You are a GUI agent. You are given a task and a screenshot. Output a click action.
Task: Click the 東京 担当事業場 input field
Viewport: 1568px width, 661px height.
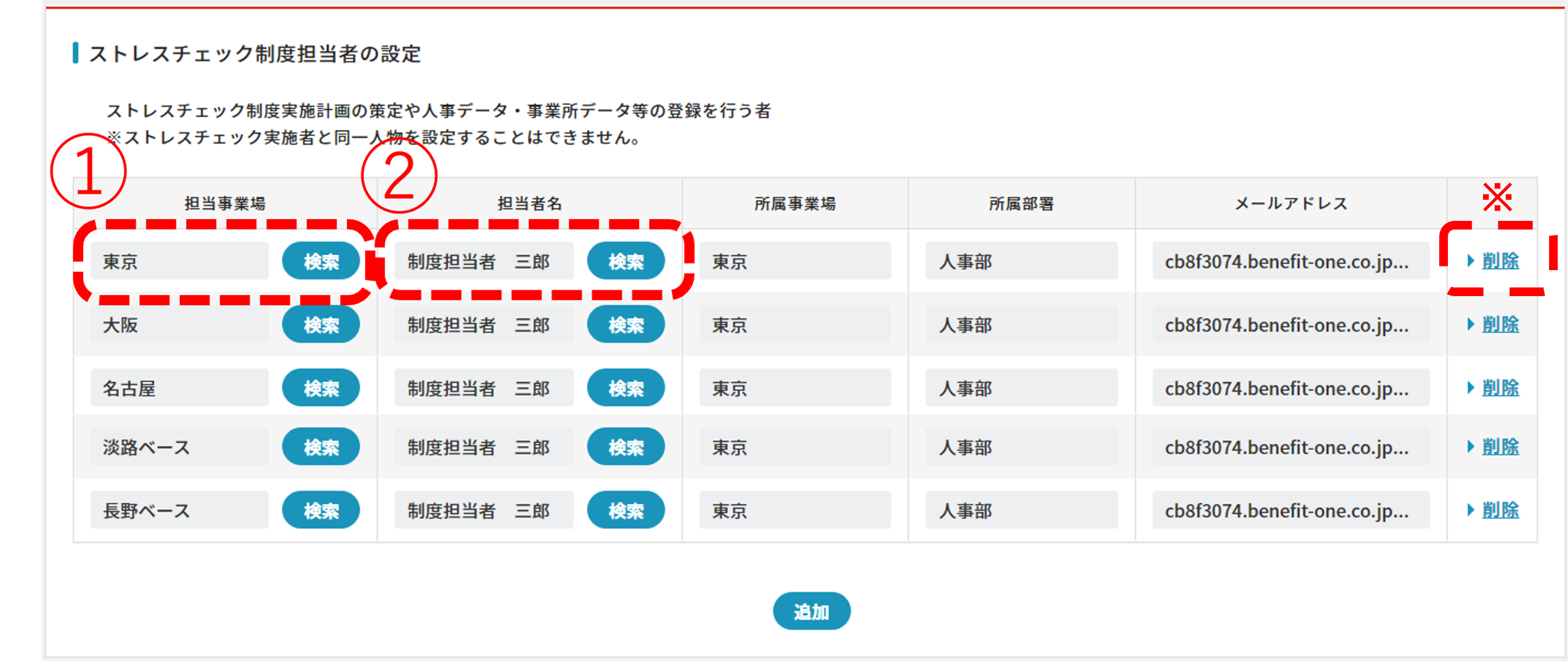[180, 261]
